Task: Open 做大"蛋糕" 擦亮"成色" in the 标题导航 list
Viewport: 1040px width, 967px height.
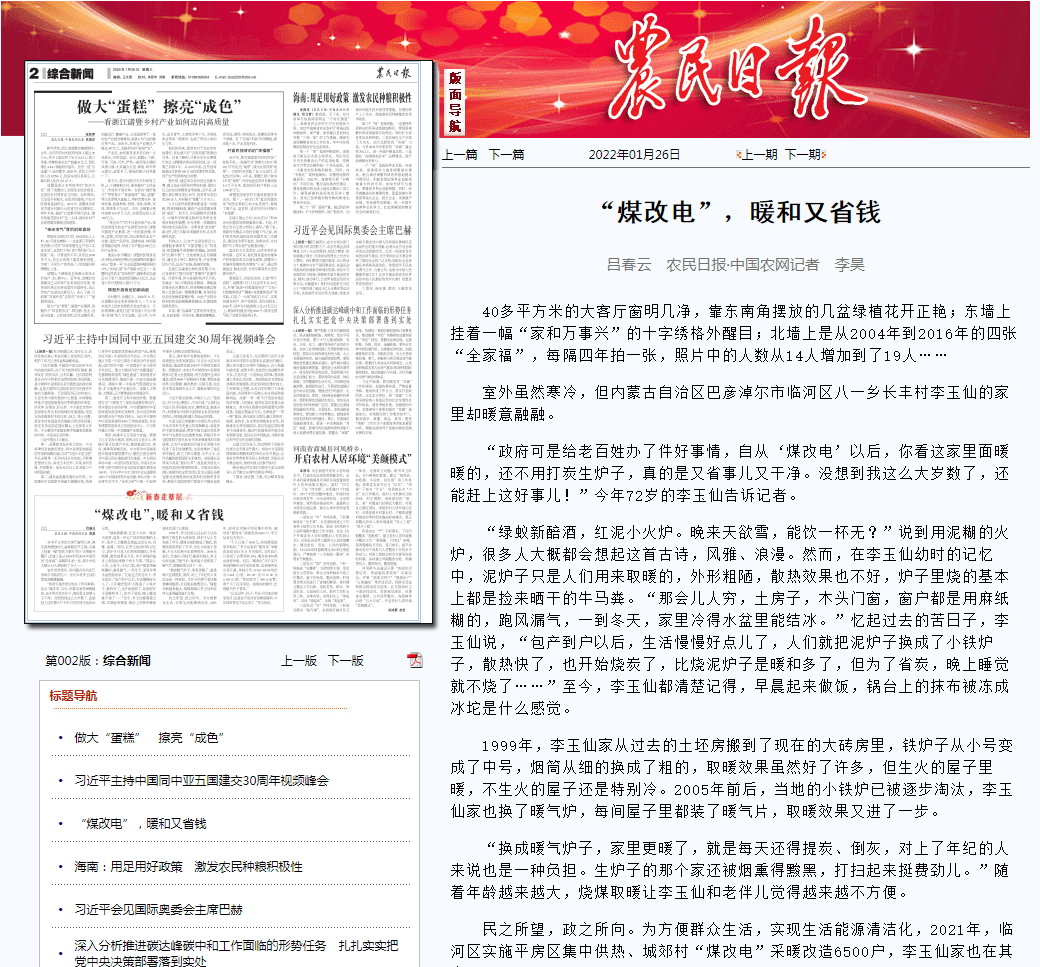Action: click(x=148, y=737)
